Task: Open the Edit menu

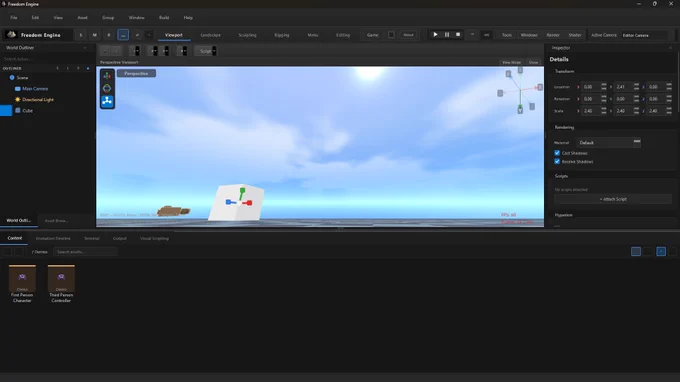Action: (x=35, y=18)
